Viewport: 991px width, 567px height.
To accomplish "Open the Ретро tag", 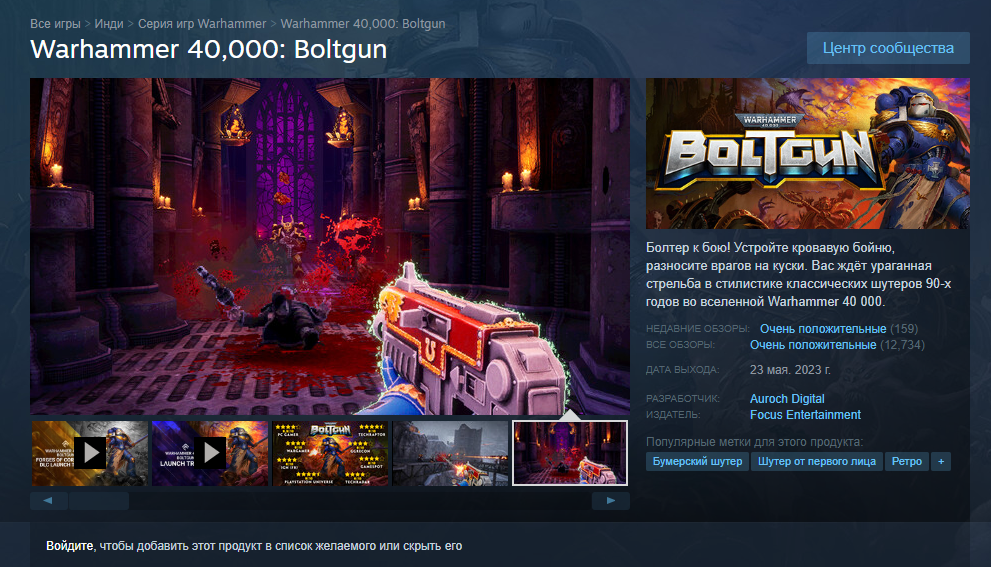I will point(906,461).
